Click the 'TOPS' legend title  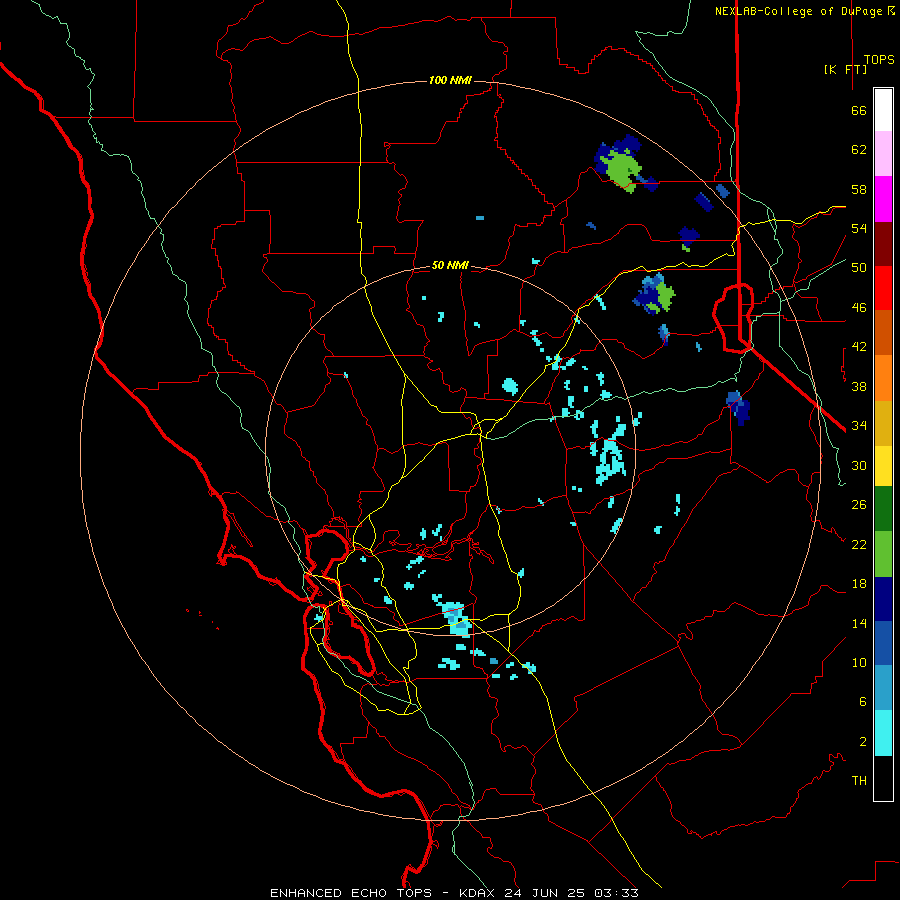(879, 60)
